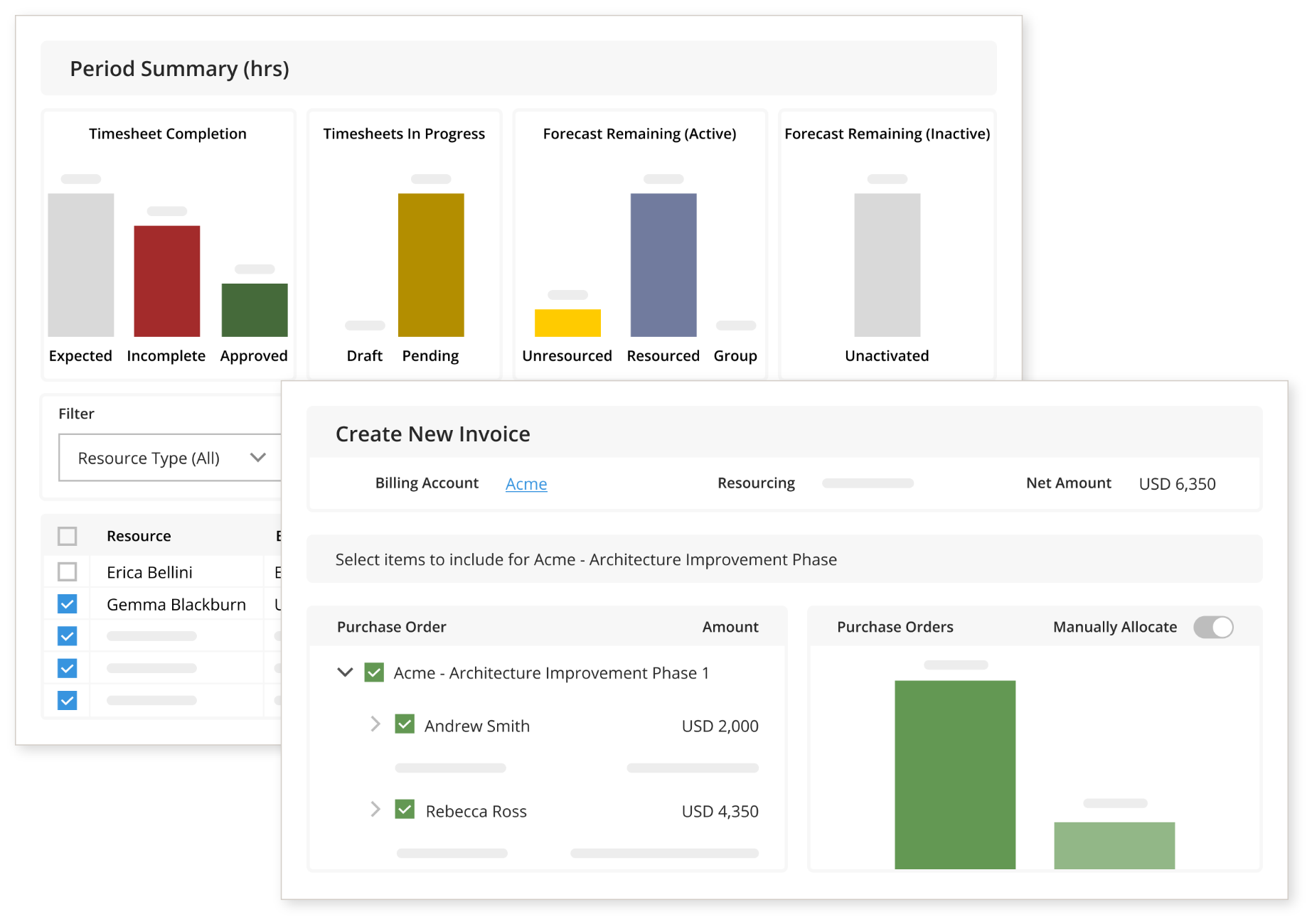Click the dark green Approved bar

tap(255, 310)
